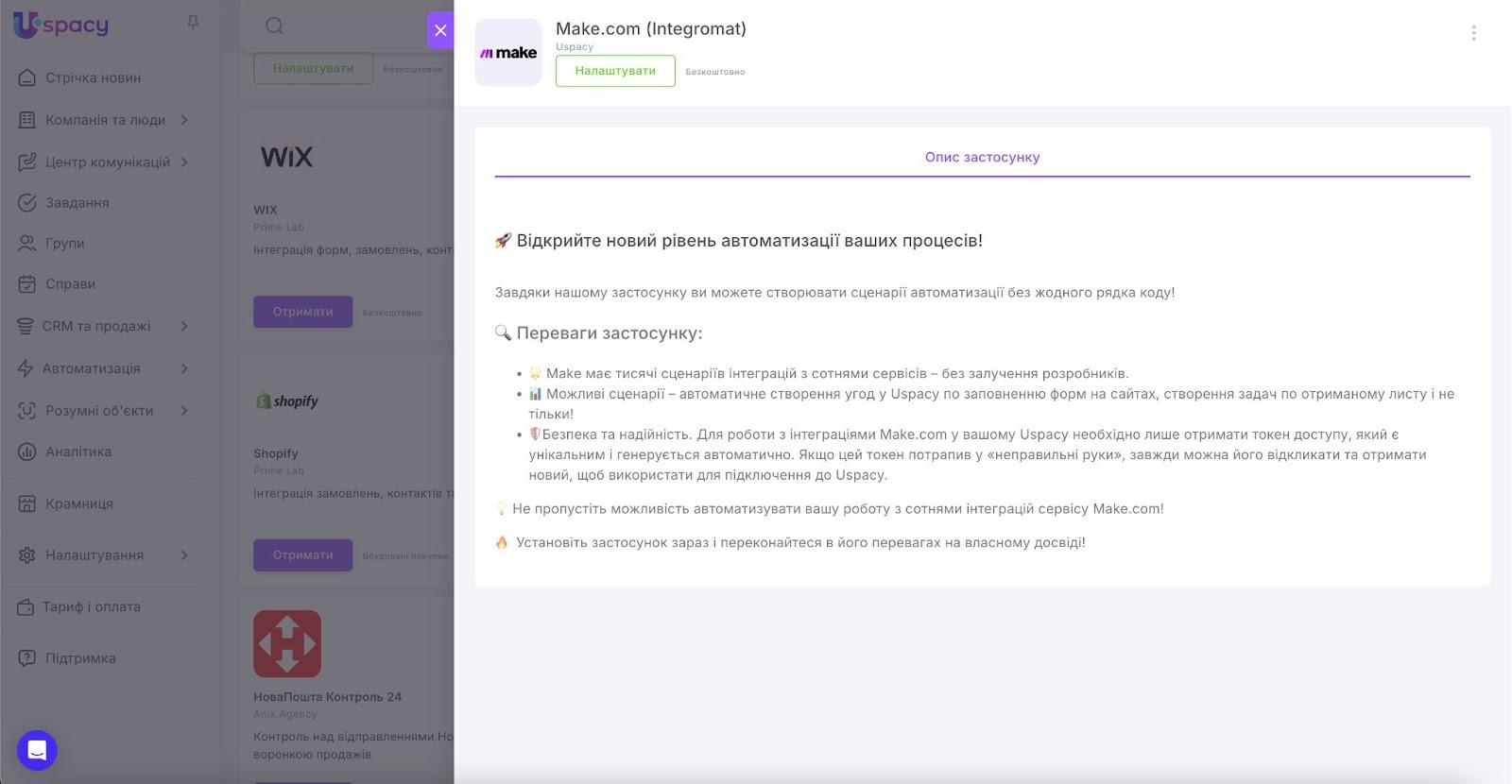Open Крамниця in sidebar
This screenshot has height=784, width=1512.
79,503
